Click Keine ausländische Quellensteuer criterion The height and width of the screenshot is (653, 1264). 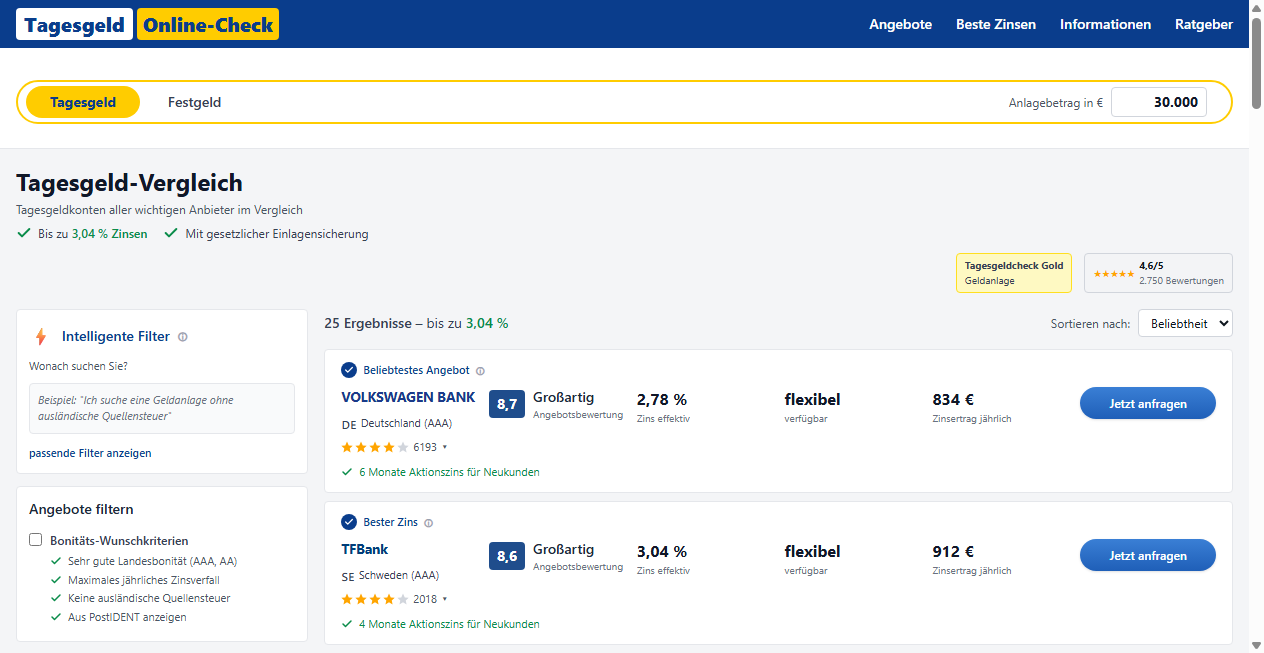(149, 598)
